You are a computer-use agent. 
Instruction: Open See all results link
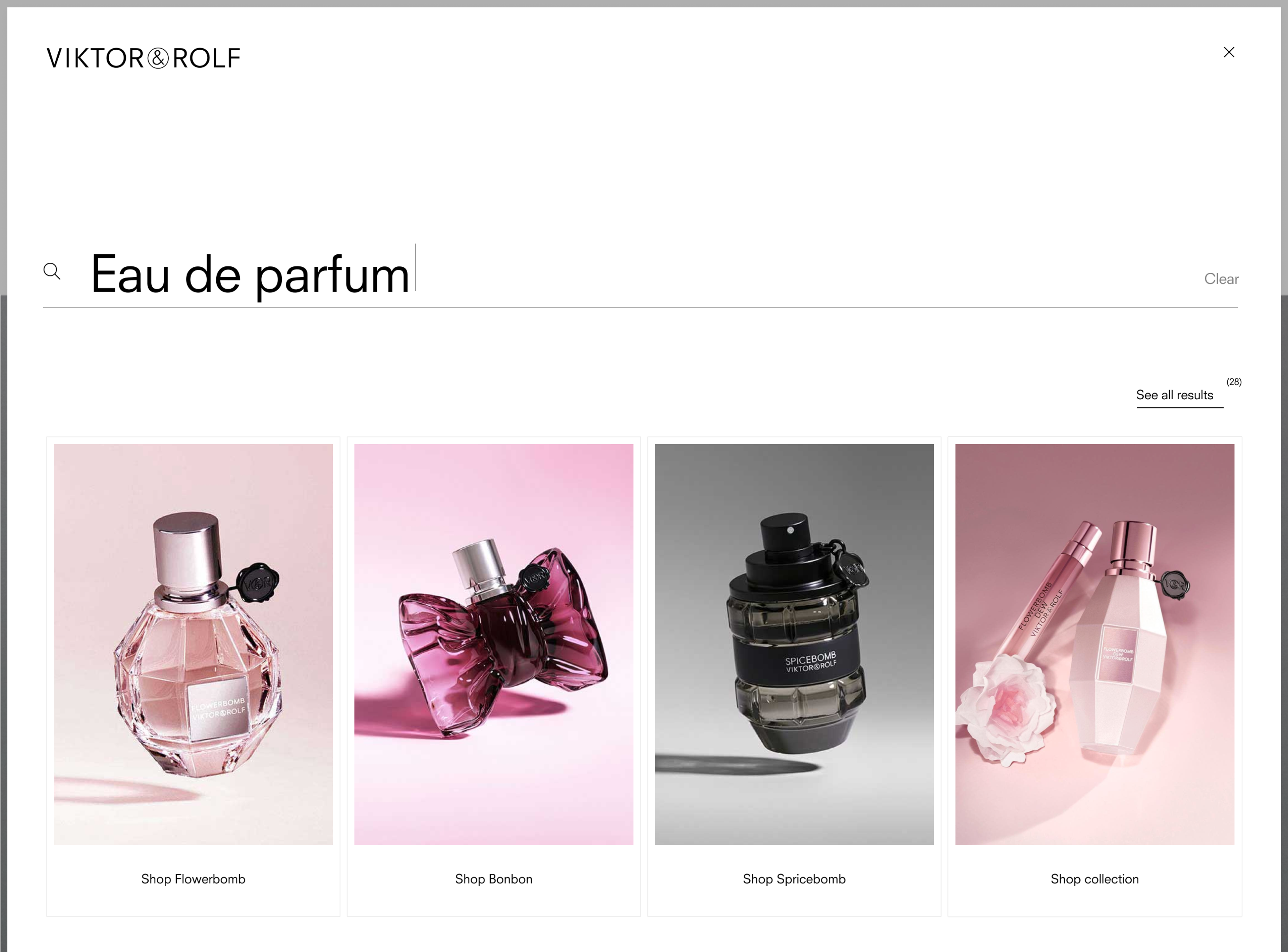[1175, 395]
